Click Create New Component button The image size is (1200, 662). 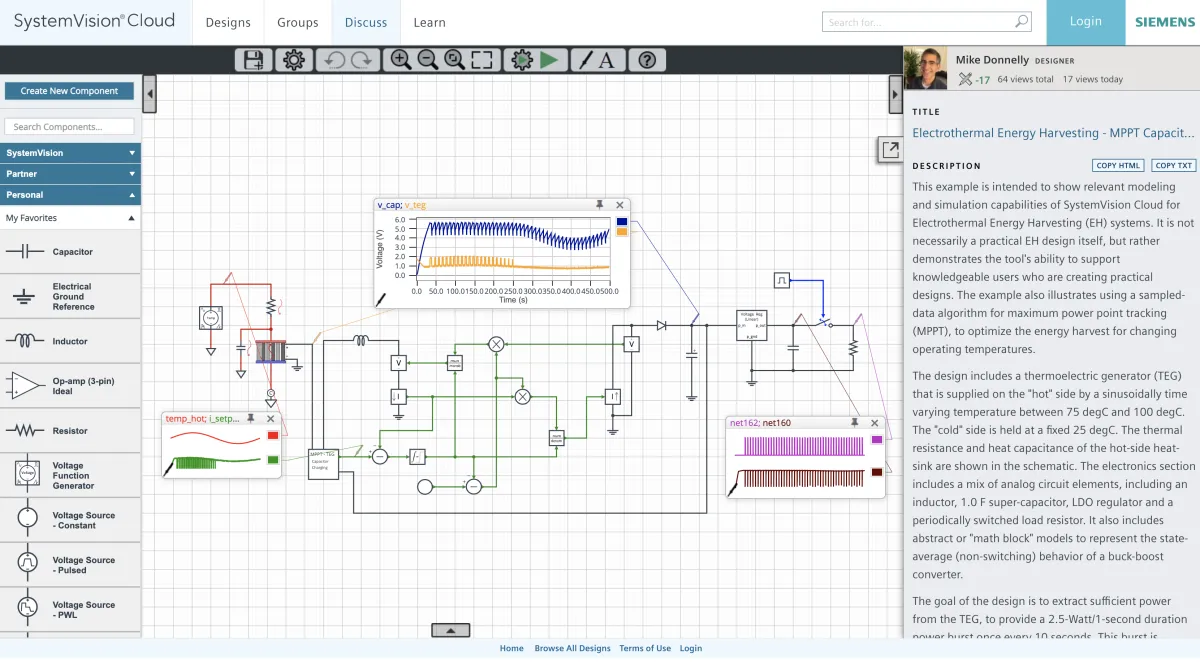[69, 91]
